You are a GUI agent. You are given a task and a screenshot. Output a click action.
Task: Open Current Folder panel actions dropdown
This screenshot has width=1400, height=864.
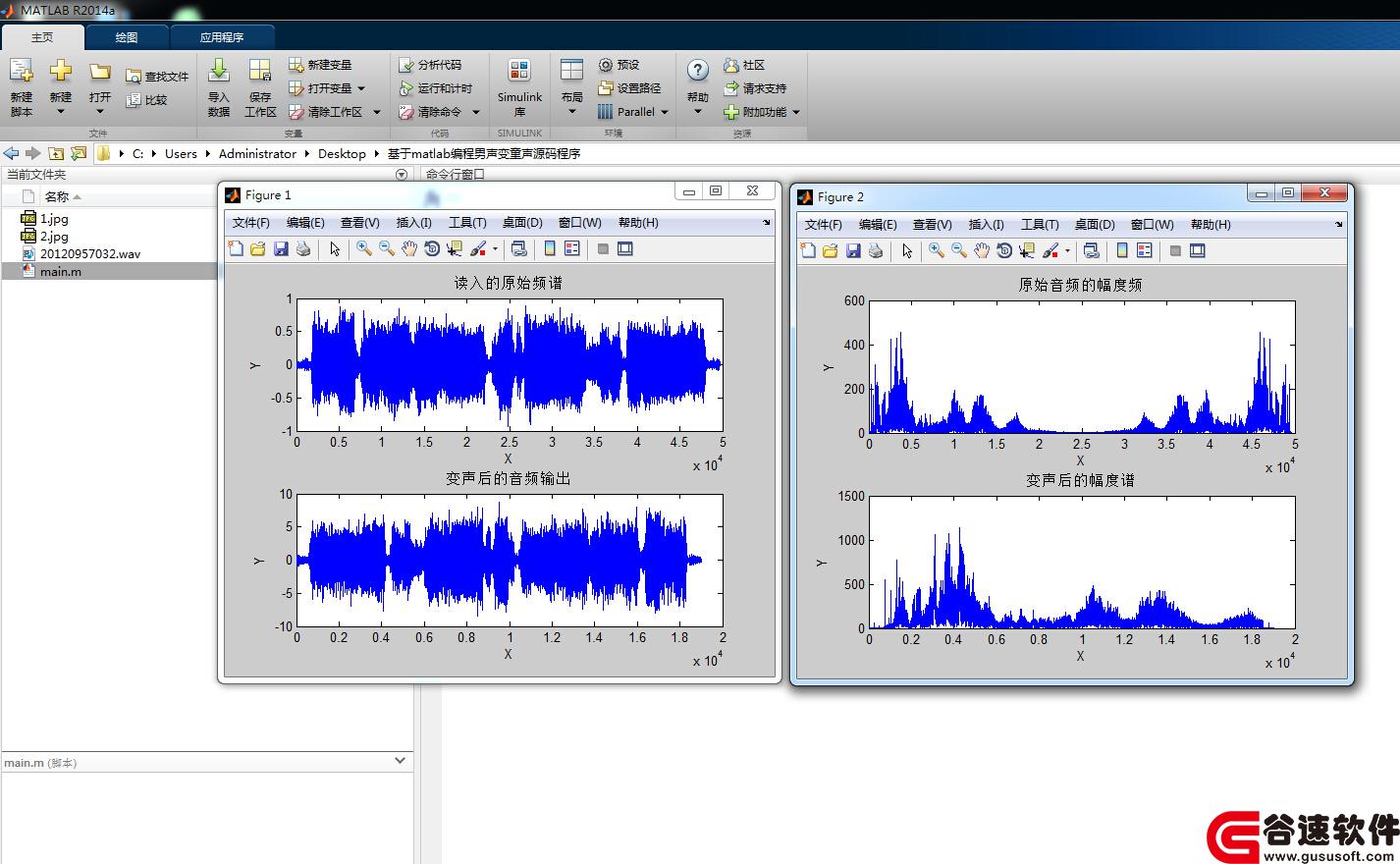(402, 175)
